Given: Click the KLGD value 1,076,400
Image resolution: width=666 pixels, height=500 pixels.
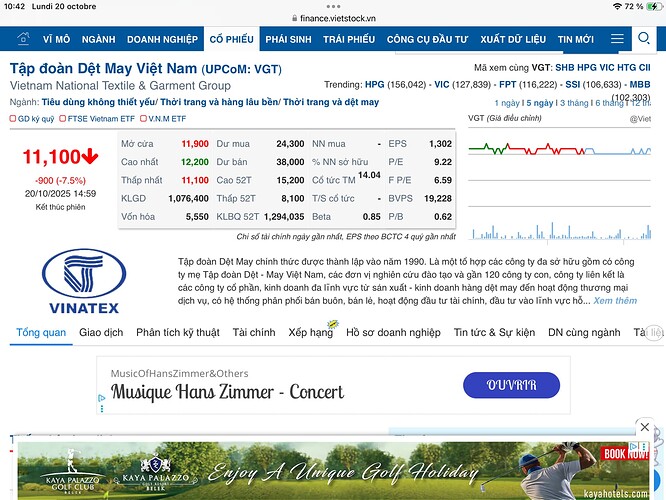Looking at the screenshot, I should [188, 198].
